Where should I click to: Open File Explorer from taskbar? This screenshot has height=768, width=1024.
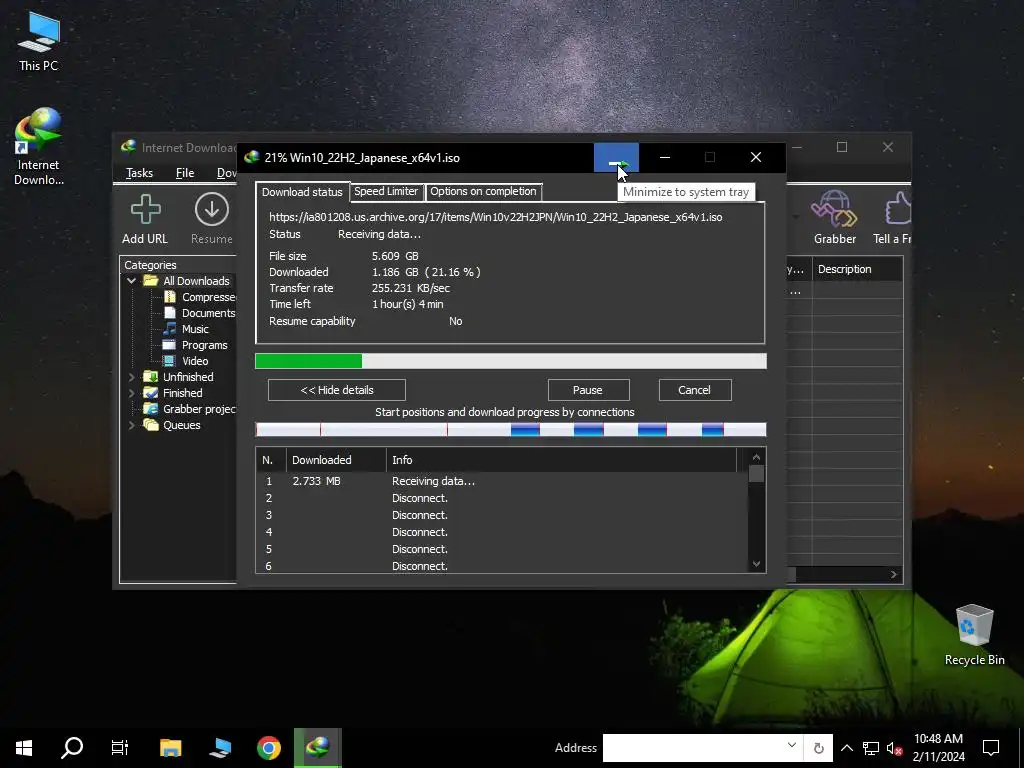click(x=170, y=748)
